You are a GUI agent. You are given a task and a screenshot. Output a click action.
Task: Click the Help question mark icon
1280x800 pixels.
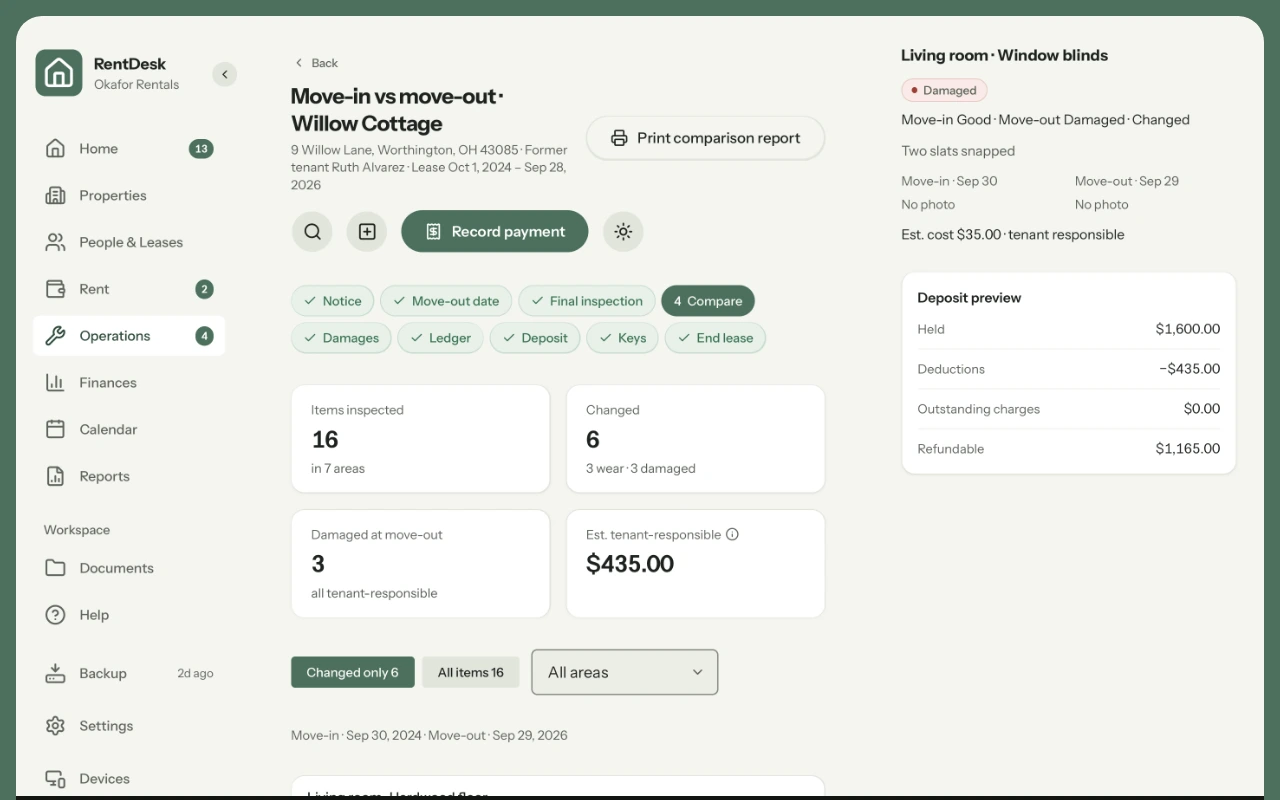point(56,615)
